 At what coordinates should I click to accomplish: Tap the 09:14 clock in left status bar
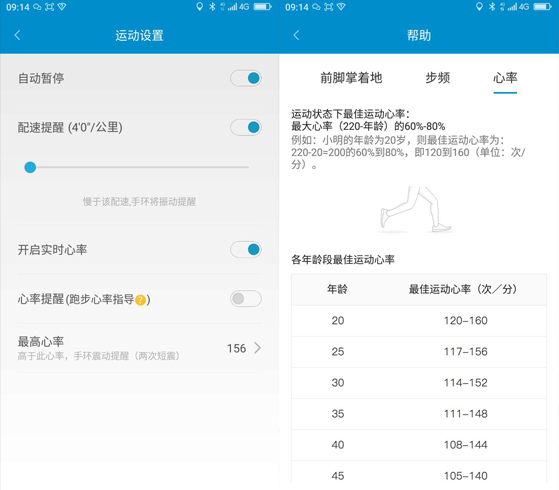18,7
